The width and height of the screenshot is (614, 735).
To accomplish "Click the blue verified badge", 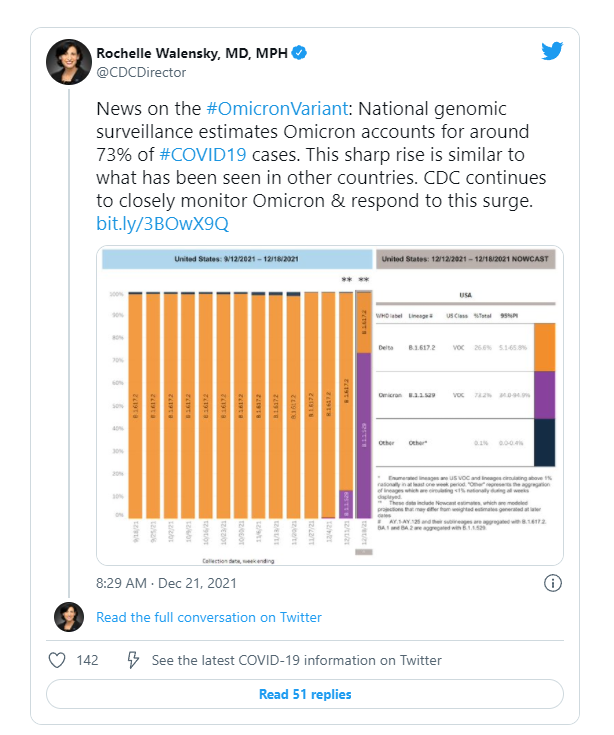I will tap(297, 52).
